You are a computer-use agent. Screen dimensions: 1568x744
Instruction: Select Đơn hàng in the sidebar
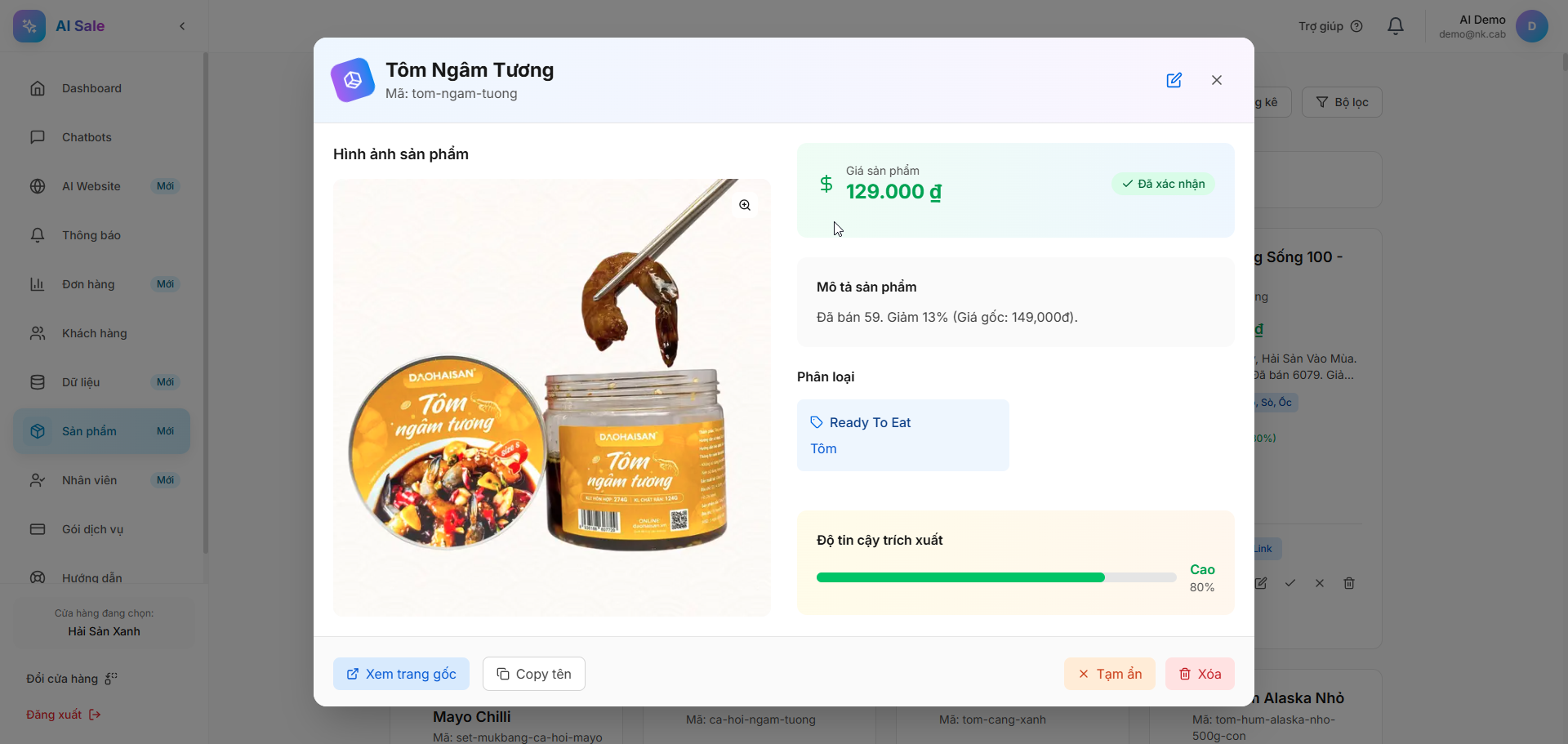[x=88, y=284]
